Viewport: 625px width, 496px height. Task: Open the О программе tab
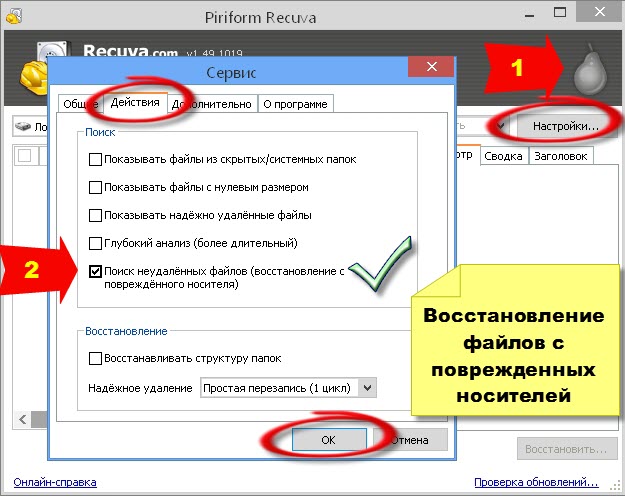coord(295,104)
